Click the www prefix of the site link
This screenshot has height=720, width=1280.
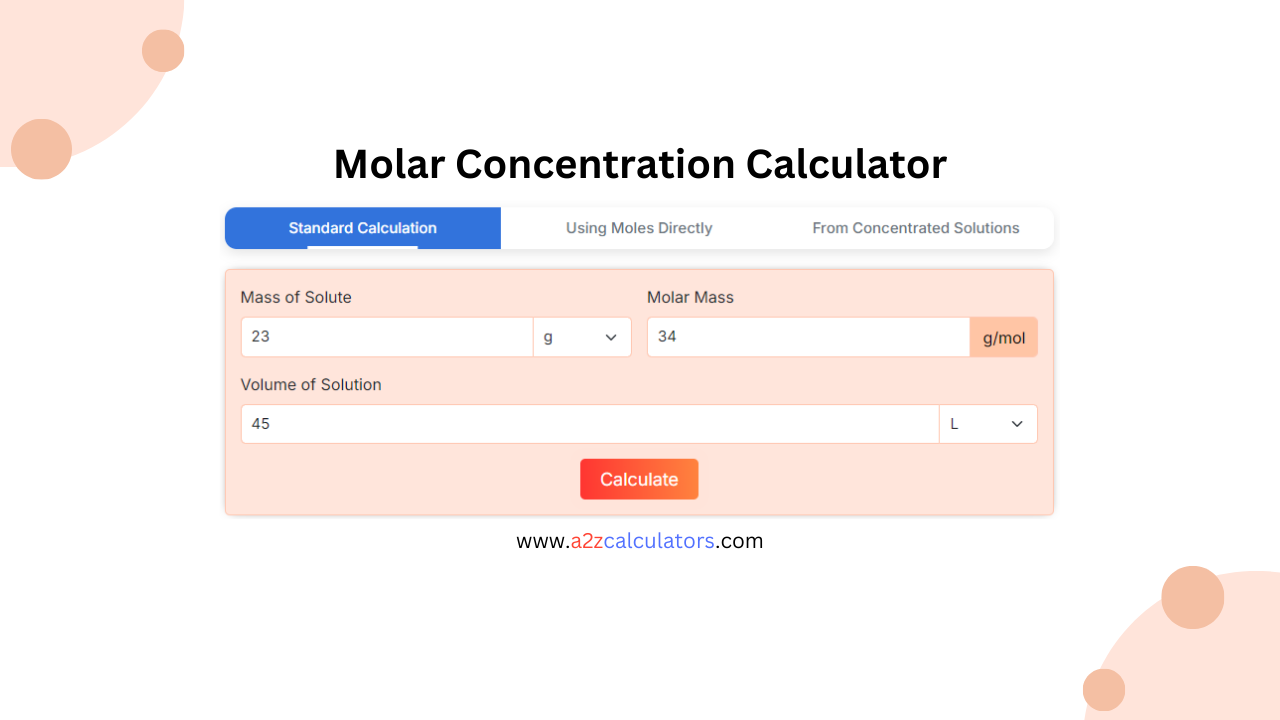point(541,540)
